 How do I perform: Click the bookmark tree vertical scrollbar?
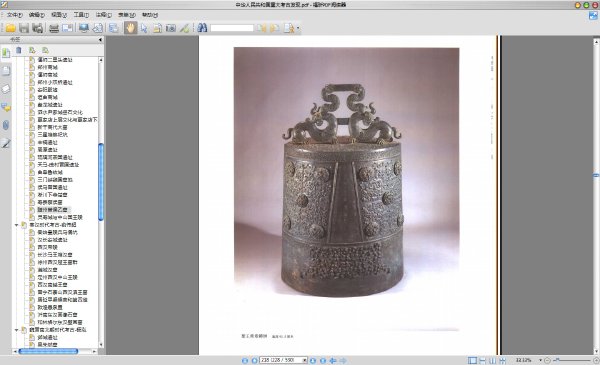click(101, 182)
